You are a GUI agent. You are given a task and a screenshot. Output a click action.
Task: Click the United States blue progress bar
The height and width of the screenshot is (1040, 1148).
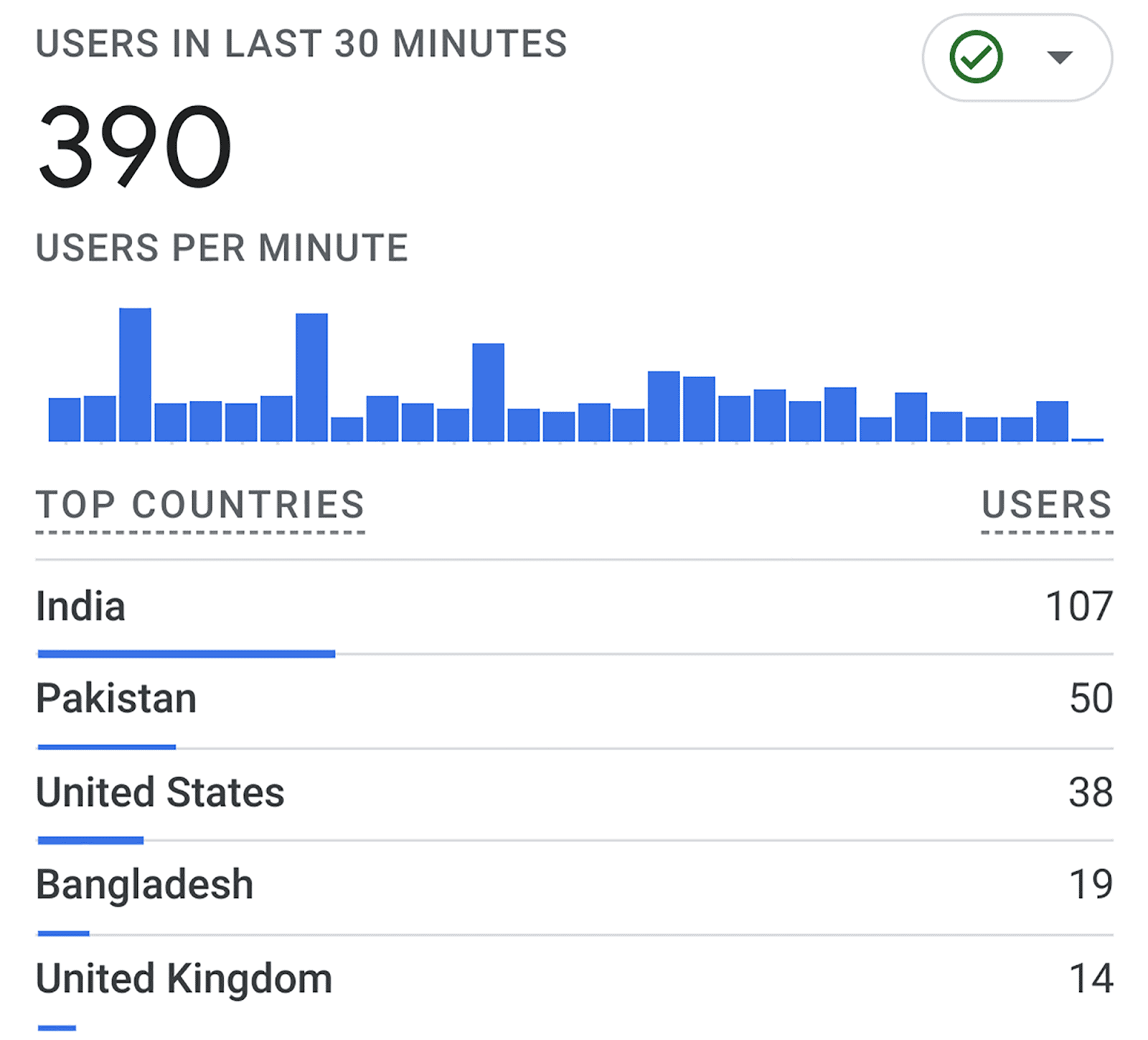tap(90, 840)
